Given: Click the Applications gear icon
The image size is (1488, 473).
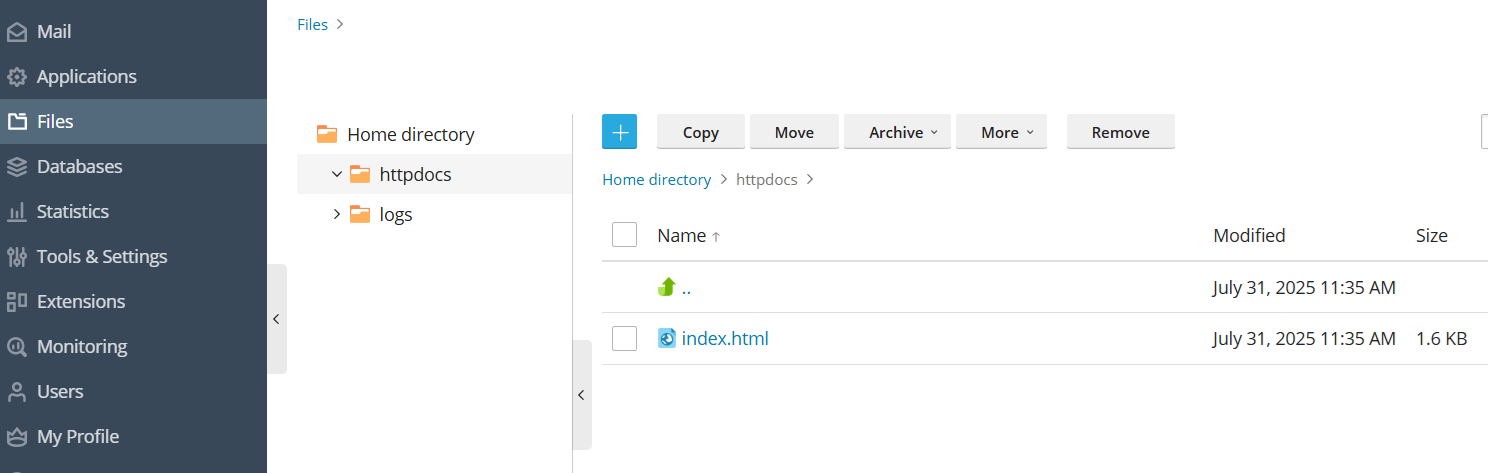Looking at the screenshot, I should pos(17,77).
